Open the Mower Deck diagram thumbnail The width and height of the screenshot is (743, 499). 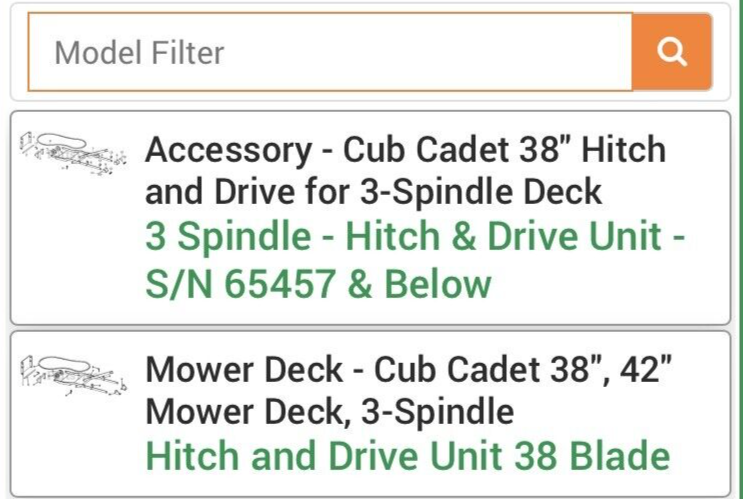74,373
